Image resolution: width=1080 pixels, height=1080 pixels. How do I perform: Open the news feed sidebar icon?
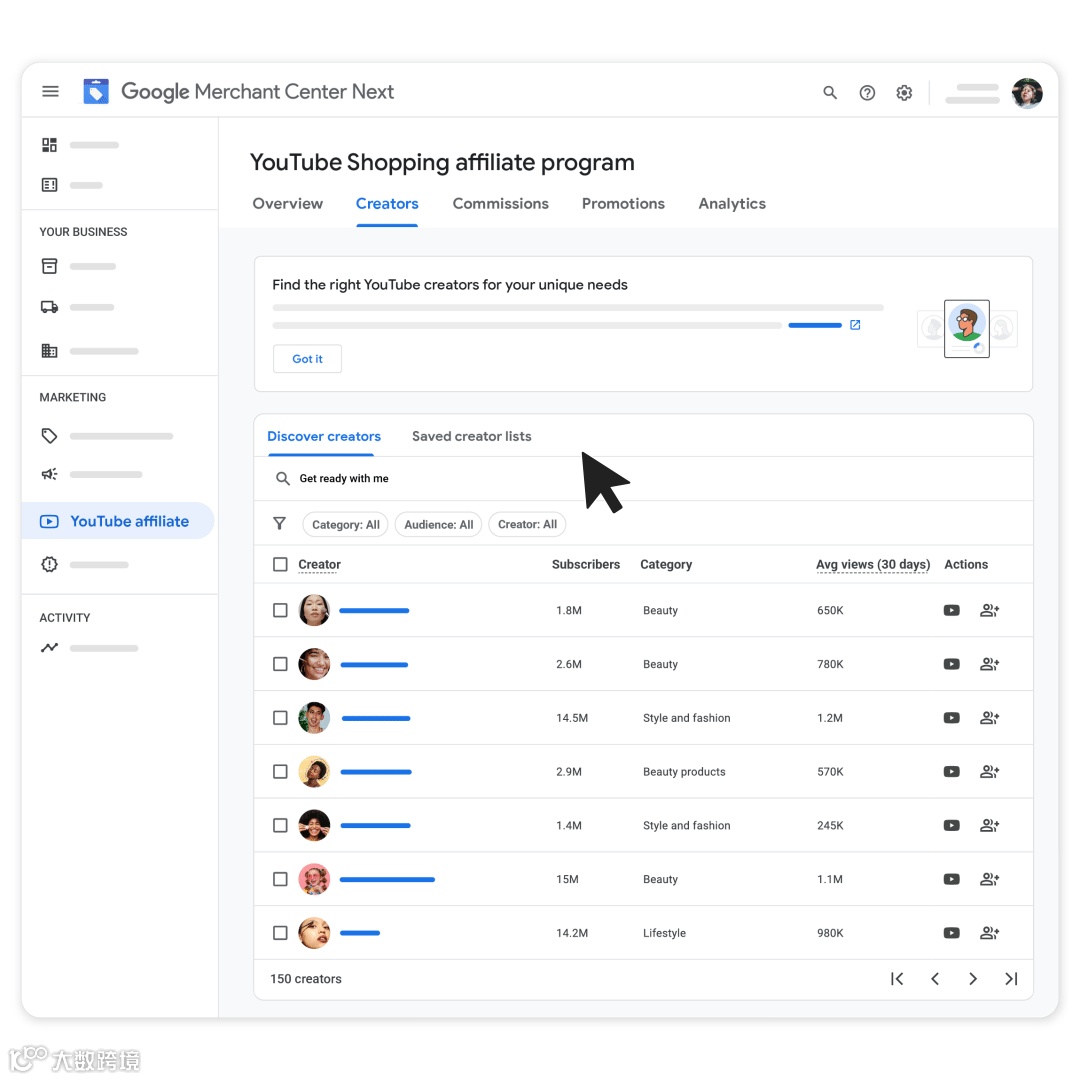(x=50, y=185)
